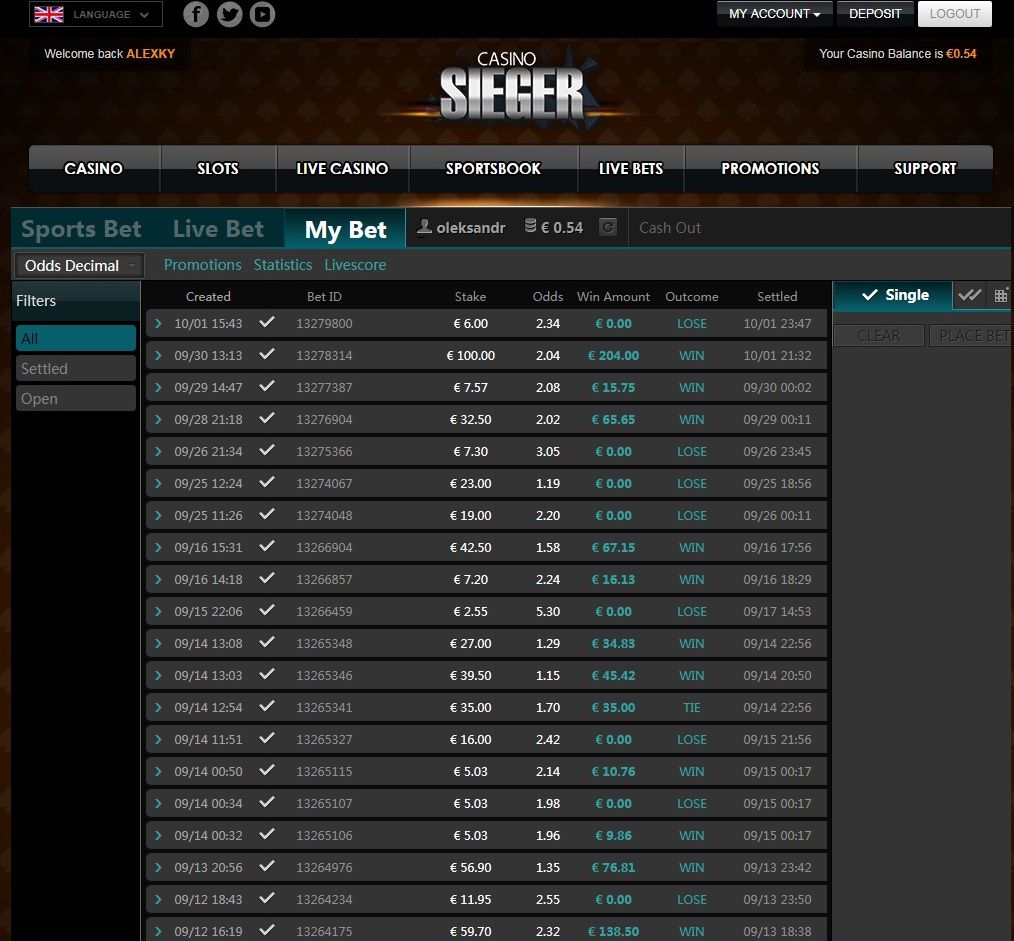Click checkmark icon on bet 13276904
This screenshot has height=941, width=1014.
pos(267,418)
